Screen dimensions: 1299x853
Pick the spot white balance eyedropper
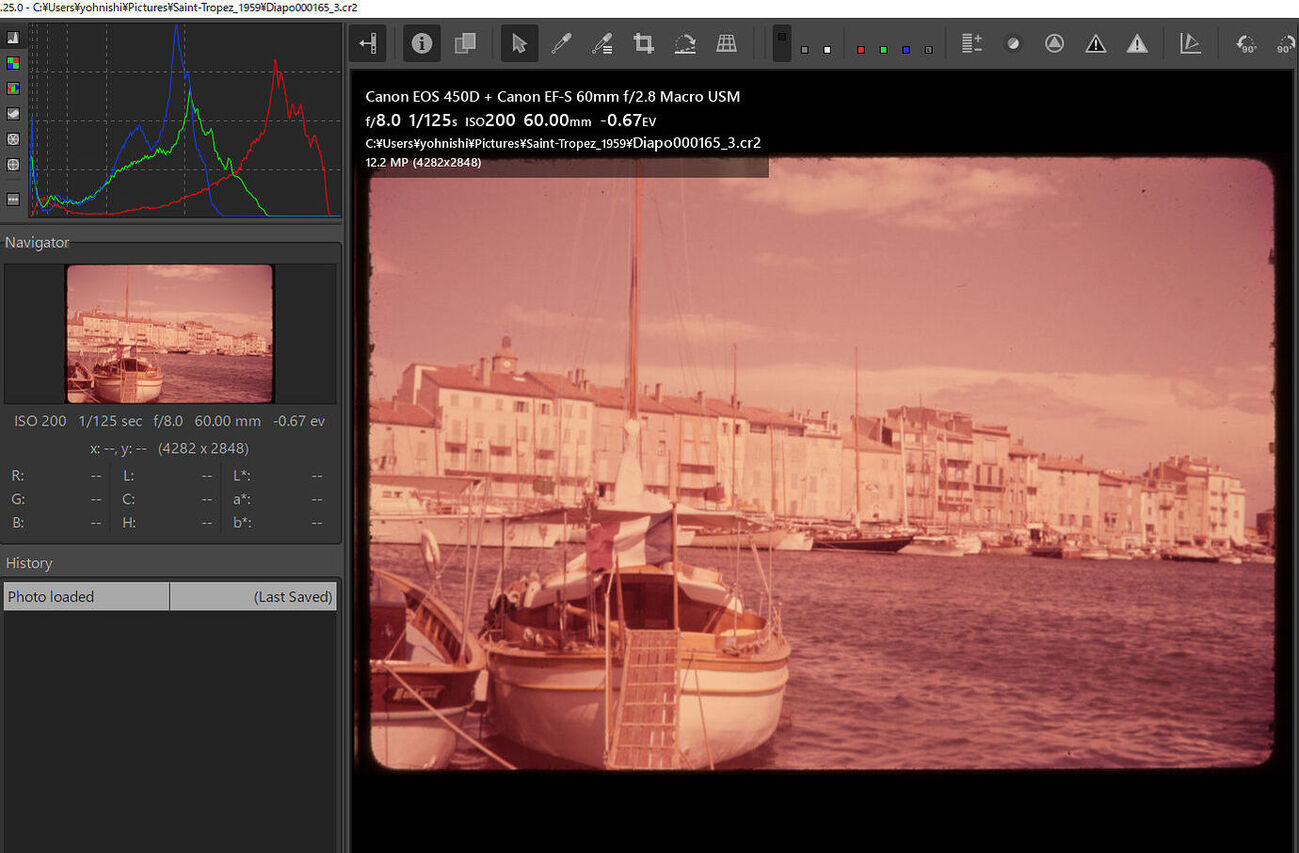pyautogui.click(x=561, y=43)
